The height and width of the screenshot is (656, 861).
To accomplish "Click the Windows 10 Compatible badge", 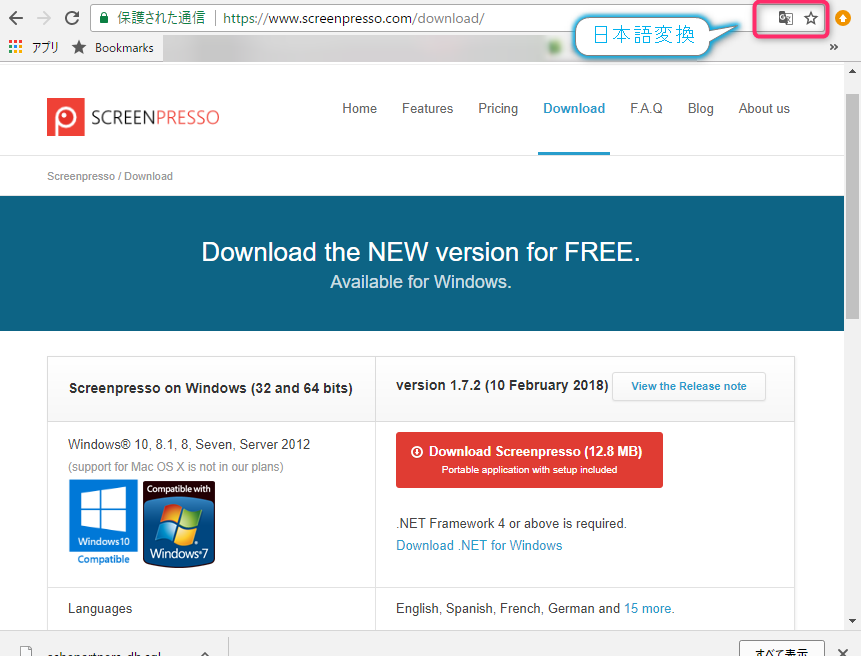I will coord(103,522).
